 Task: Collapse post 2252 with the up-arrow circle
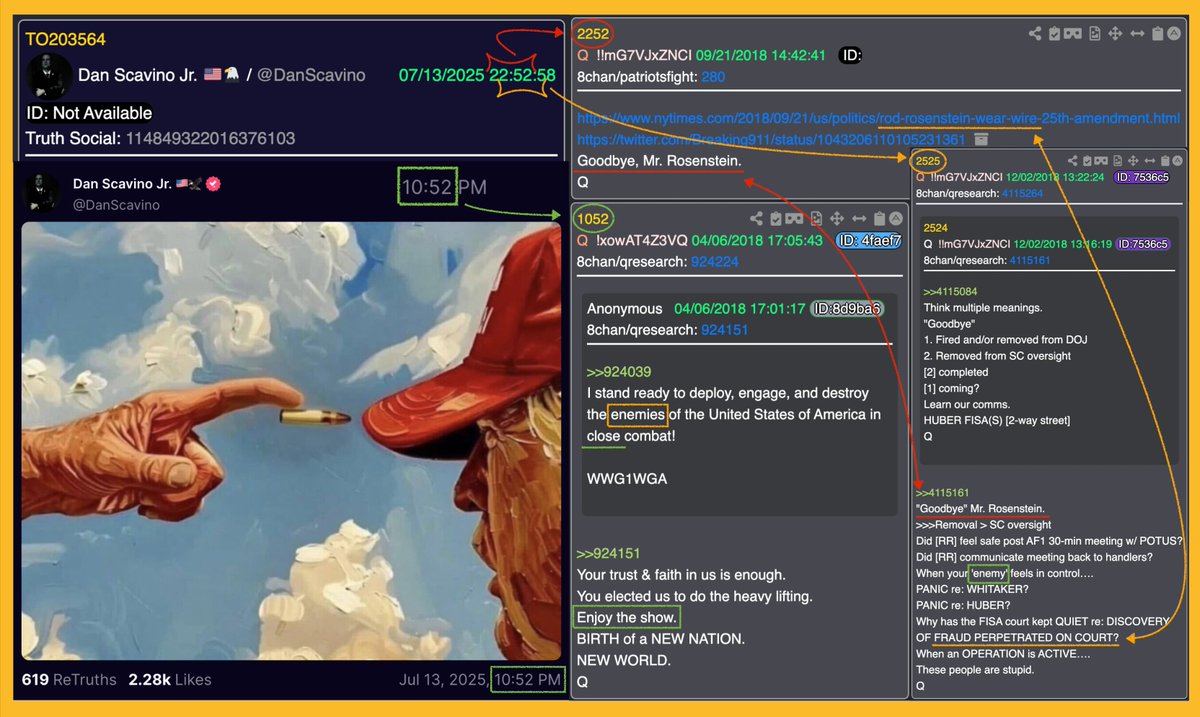coord(1174,34)
